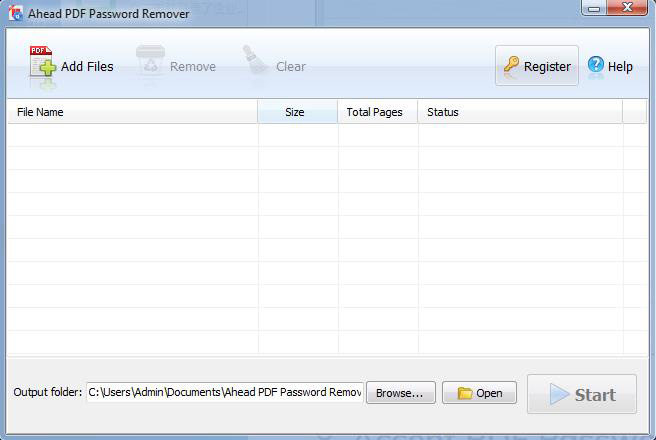Image resolution: width=656 pixels, height=440 pixels.
Task: Sort the list by File Name column
Action: pos(132,112)
